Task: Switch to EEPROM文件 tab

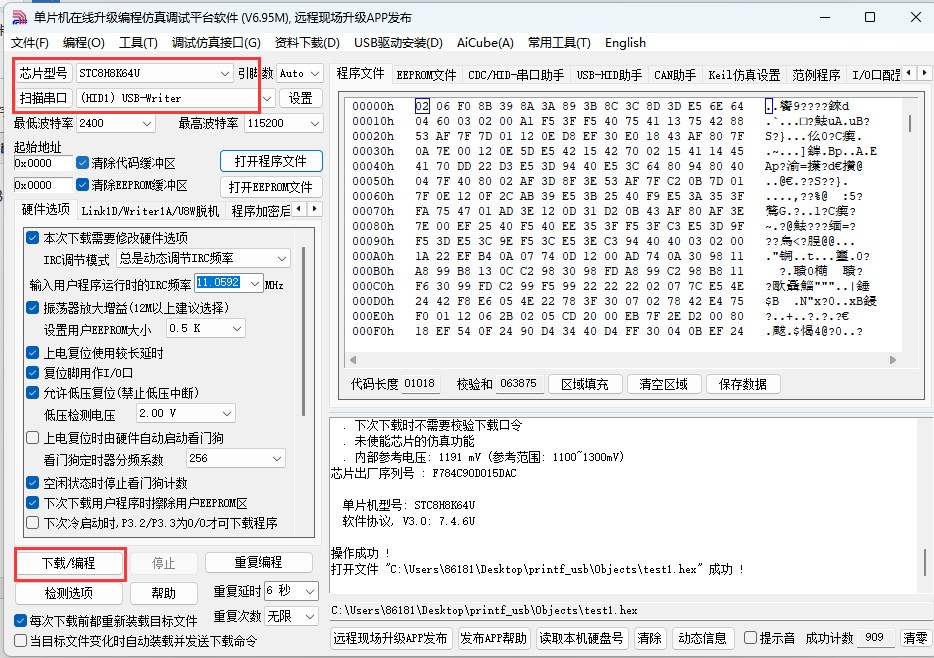Action: coord(426,74)
